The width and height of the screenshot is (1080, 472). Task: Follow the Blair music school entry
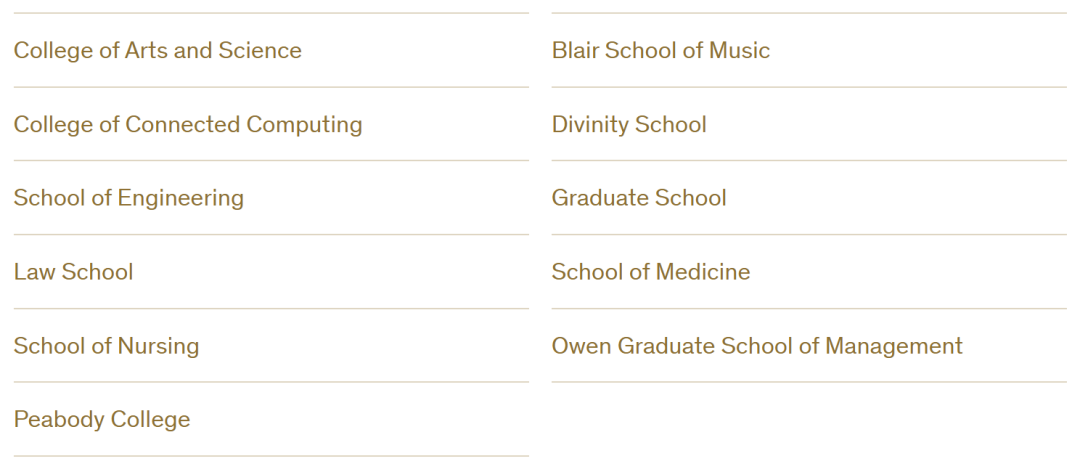click(x=661, y=50)
